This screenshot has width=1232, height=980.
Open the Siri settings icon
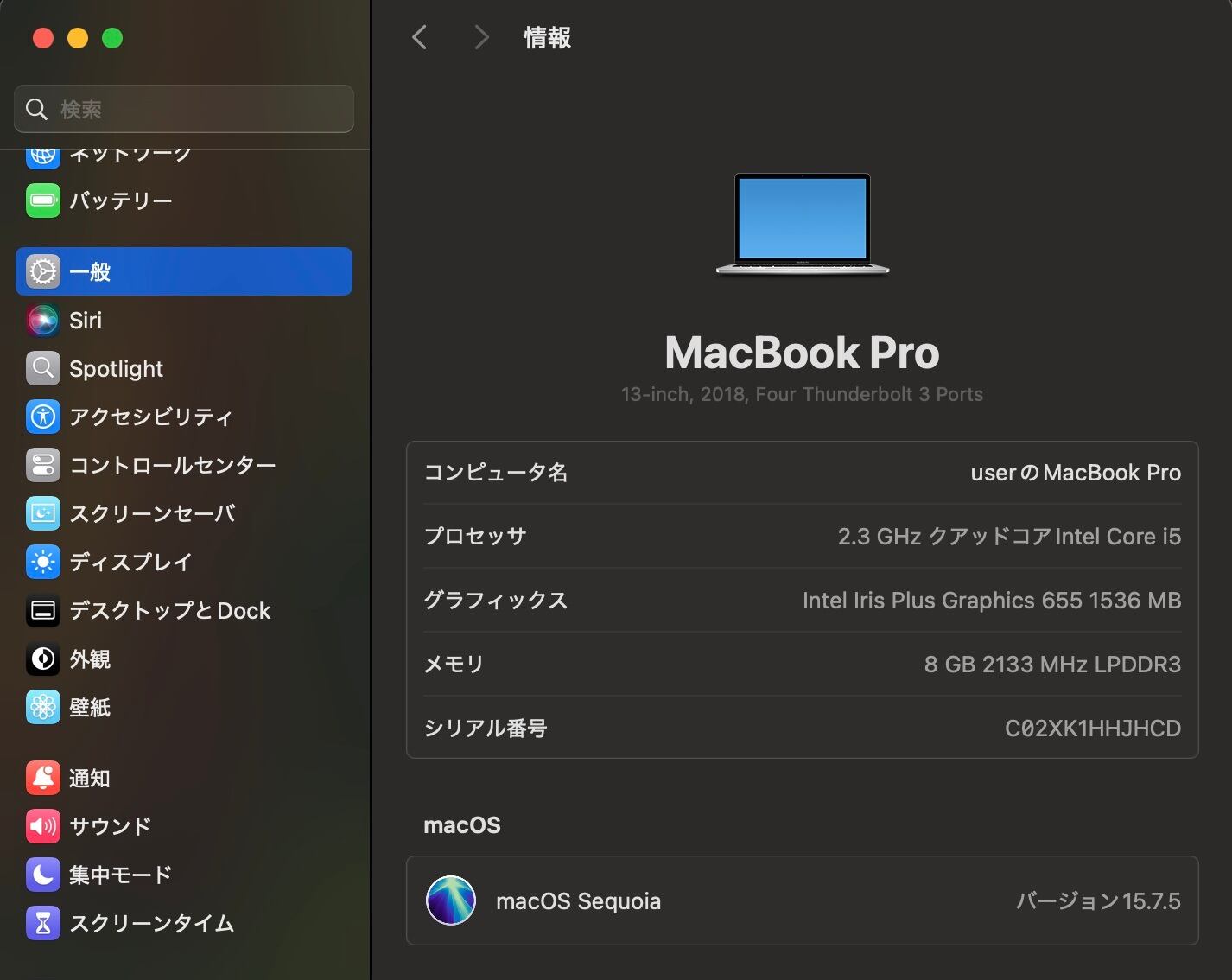42,321
